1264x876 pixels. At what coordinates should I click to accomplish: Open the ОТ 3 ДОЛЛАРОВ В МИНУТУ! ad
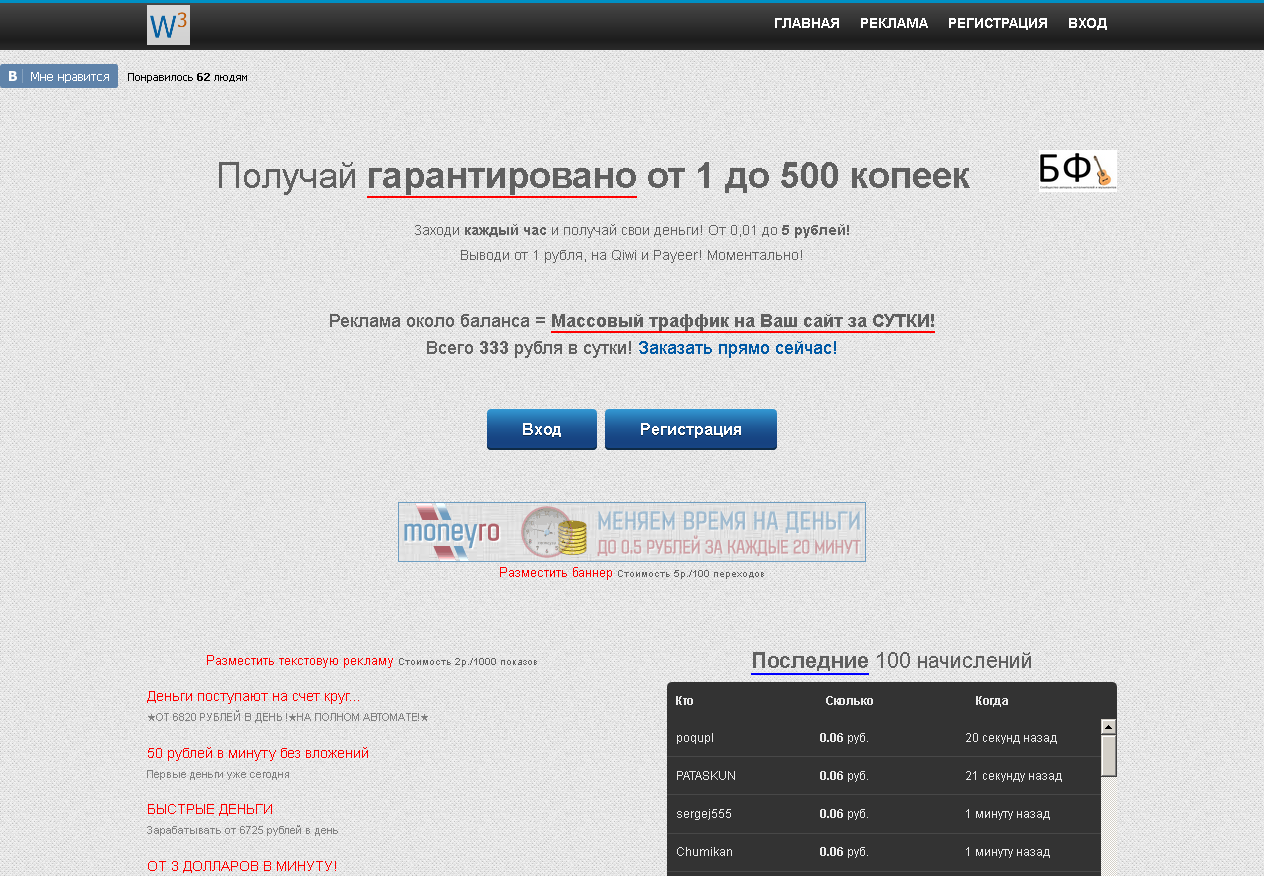point(242,866)
